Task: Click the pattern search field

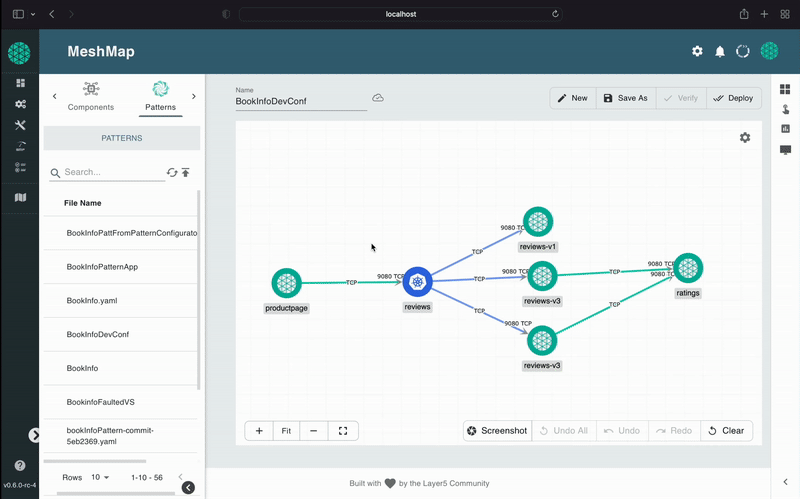Action: (112, 172)
